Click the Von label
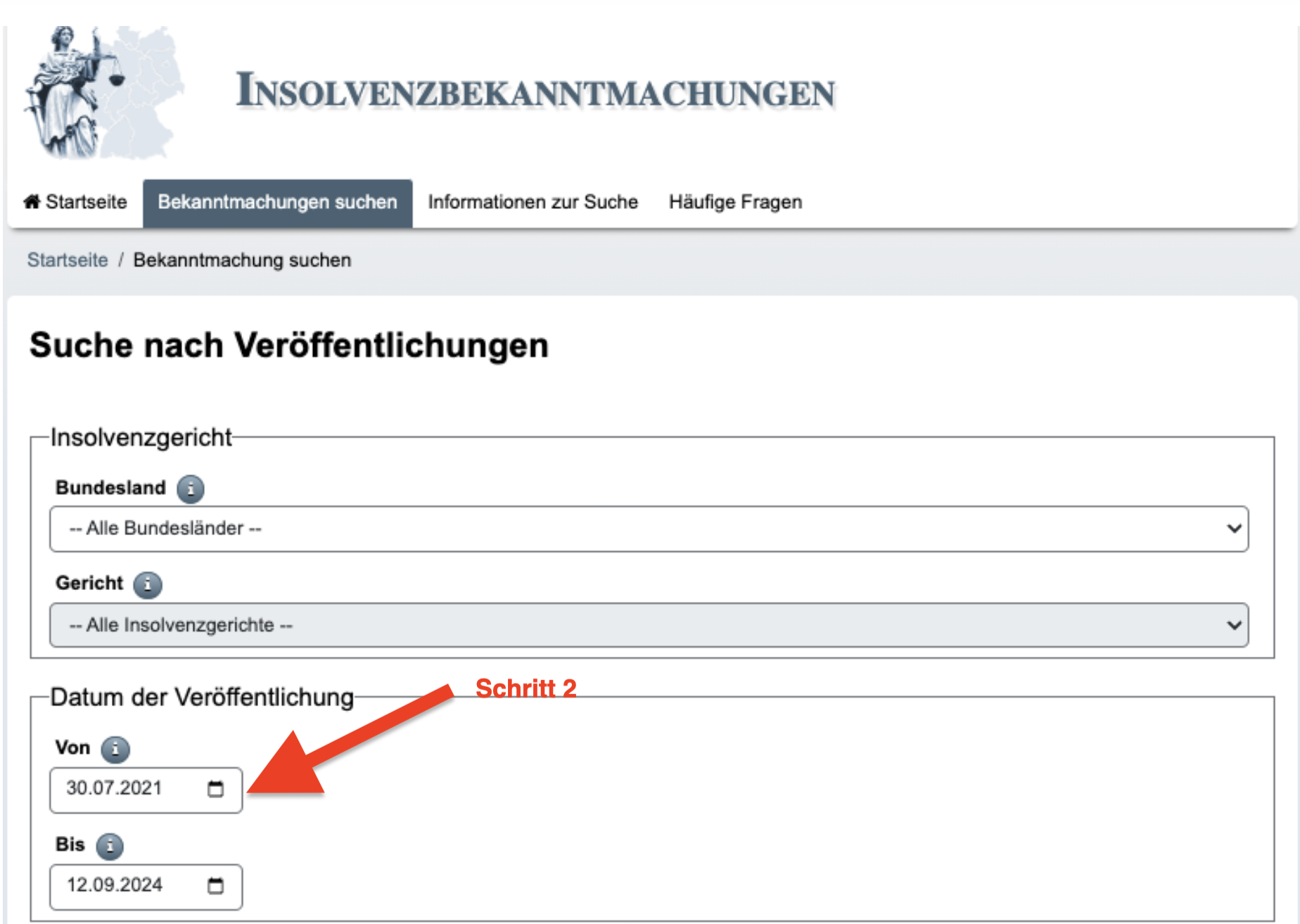 pyautogui.click(x=72, y=747)
